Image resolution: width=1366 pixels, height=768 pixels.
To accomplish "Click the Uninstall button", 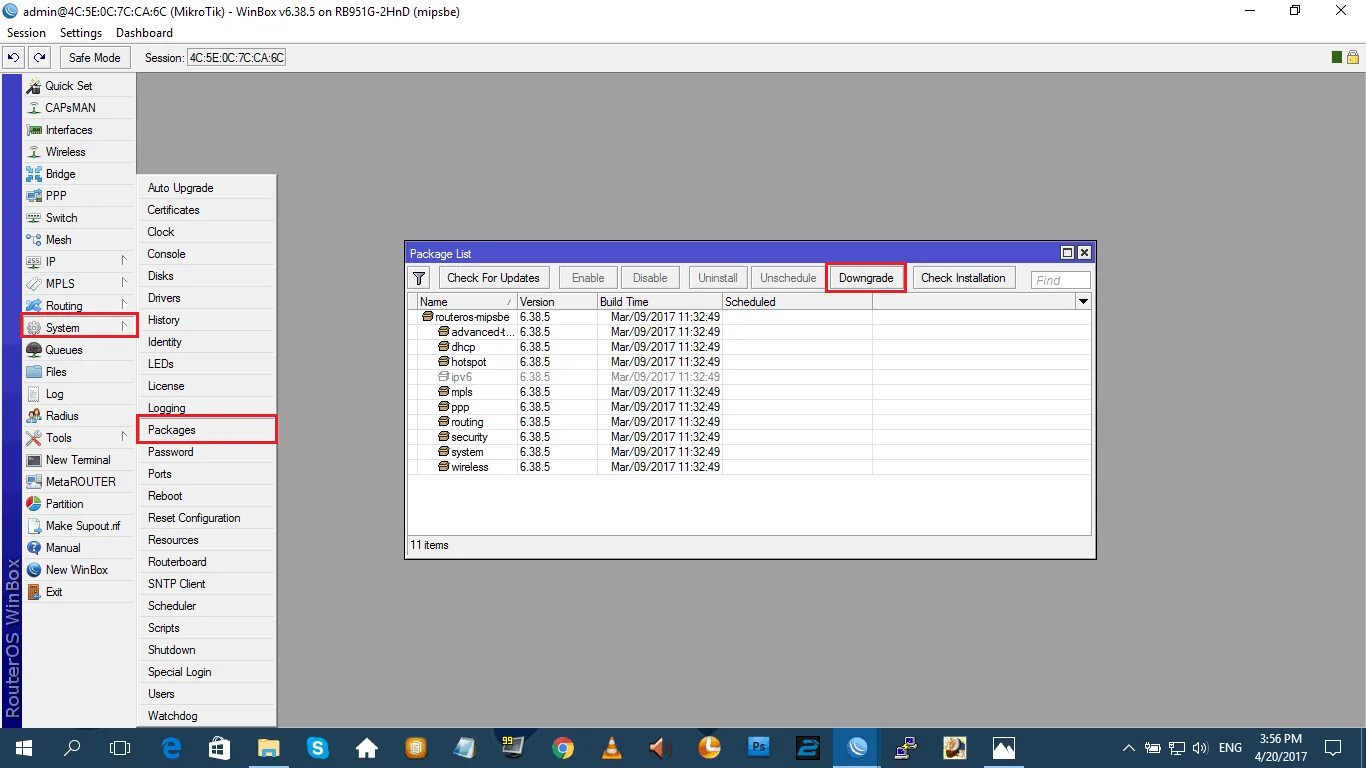I will (x=718, y=278).
